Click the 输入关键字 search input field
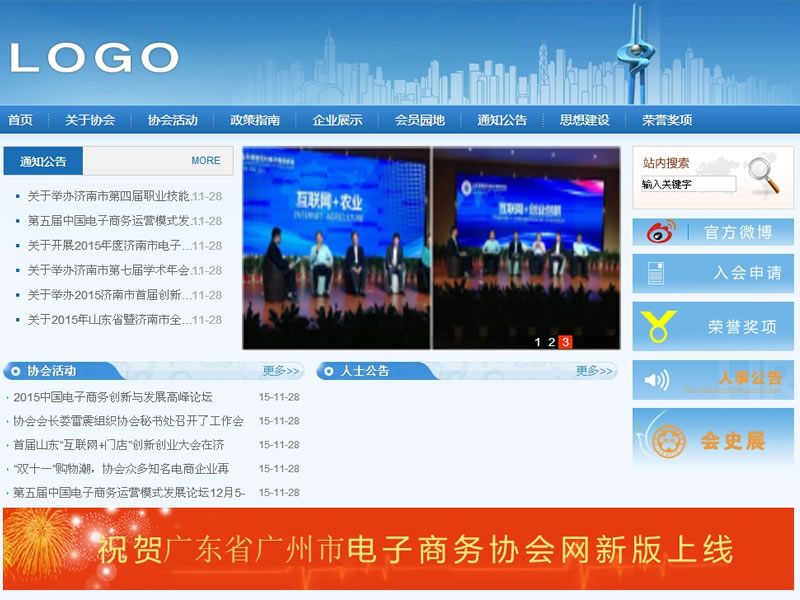Image resolution: width=800 pixels, height=600 pixels. (688, 184)
